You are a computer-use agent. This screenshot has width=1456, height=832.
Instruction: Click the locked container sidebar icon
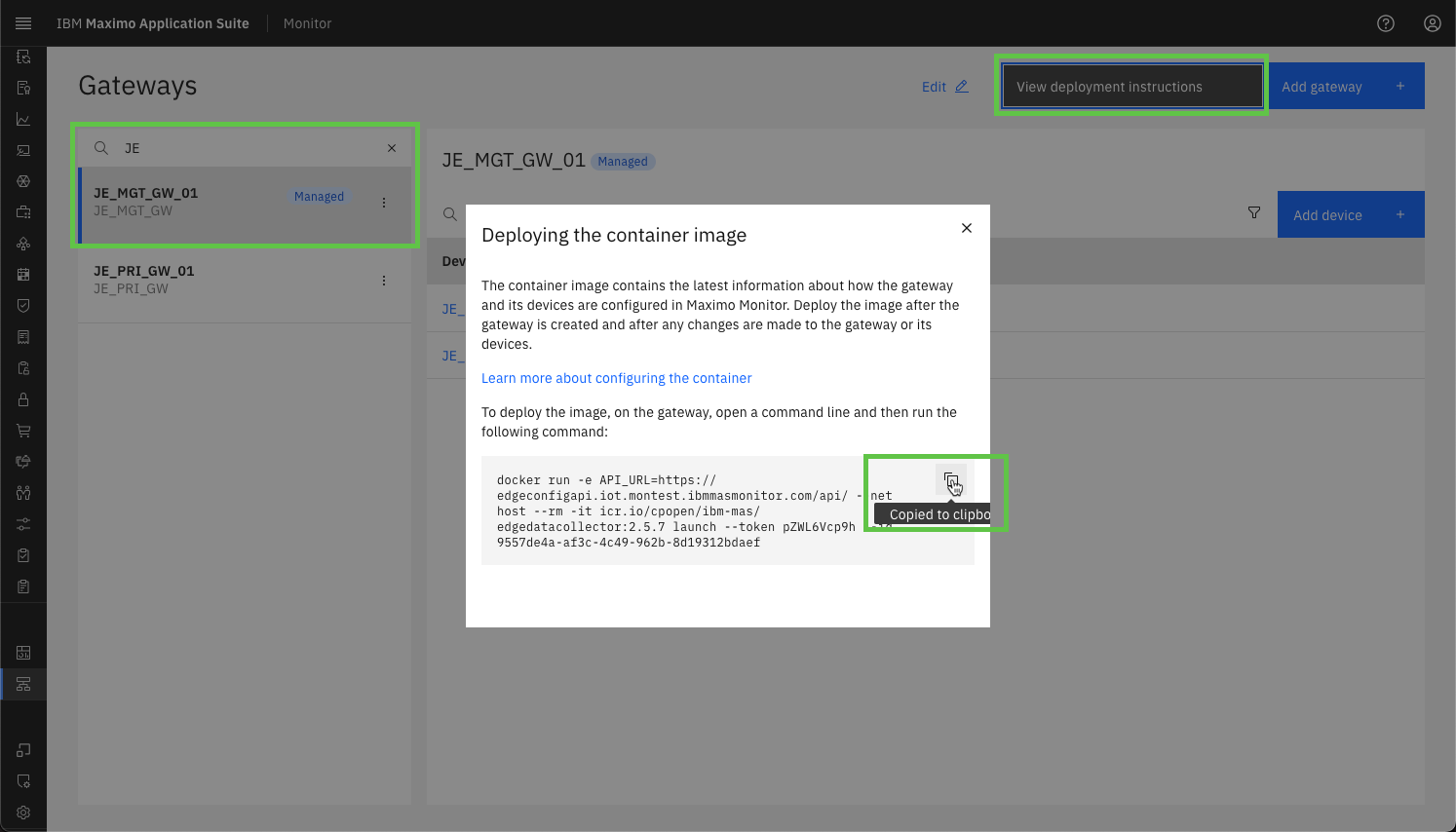point(23,368)
